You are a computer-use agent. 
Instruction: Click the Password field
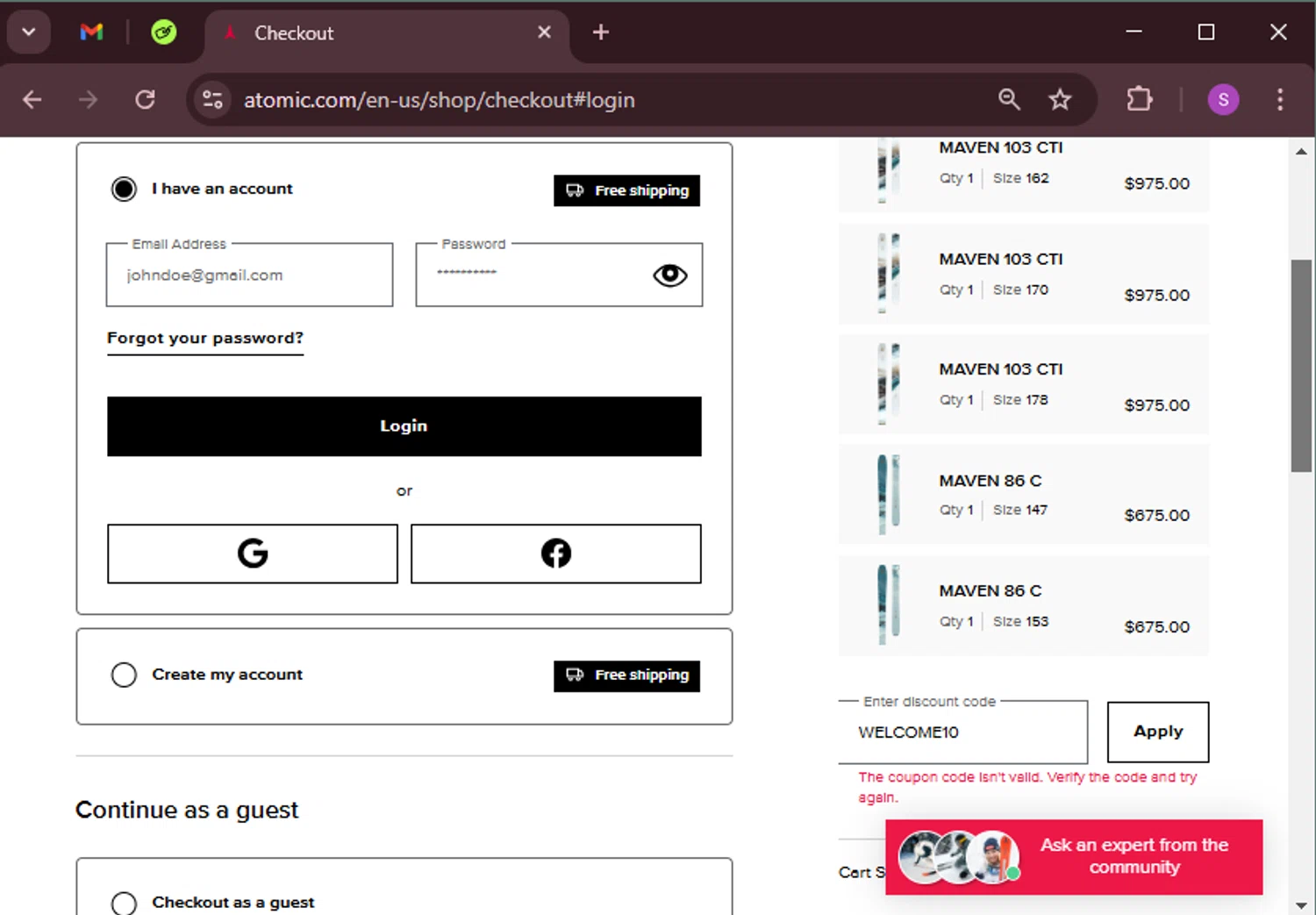click(x=559, y=275)
